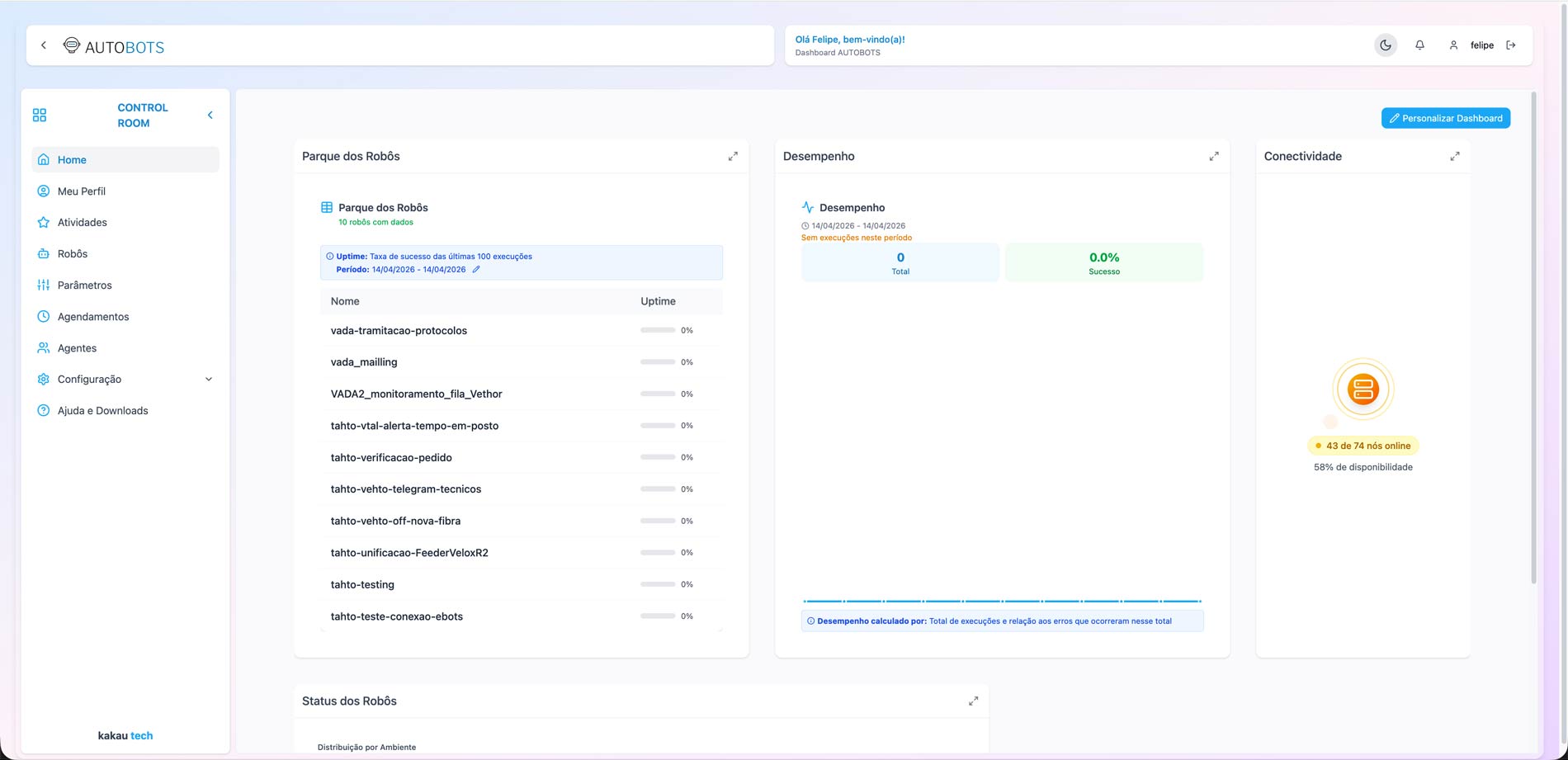The height and width of the screenshot is (760, 1568).
Task: Go to Agendamentos page
Action: [93, 317]
